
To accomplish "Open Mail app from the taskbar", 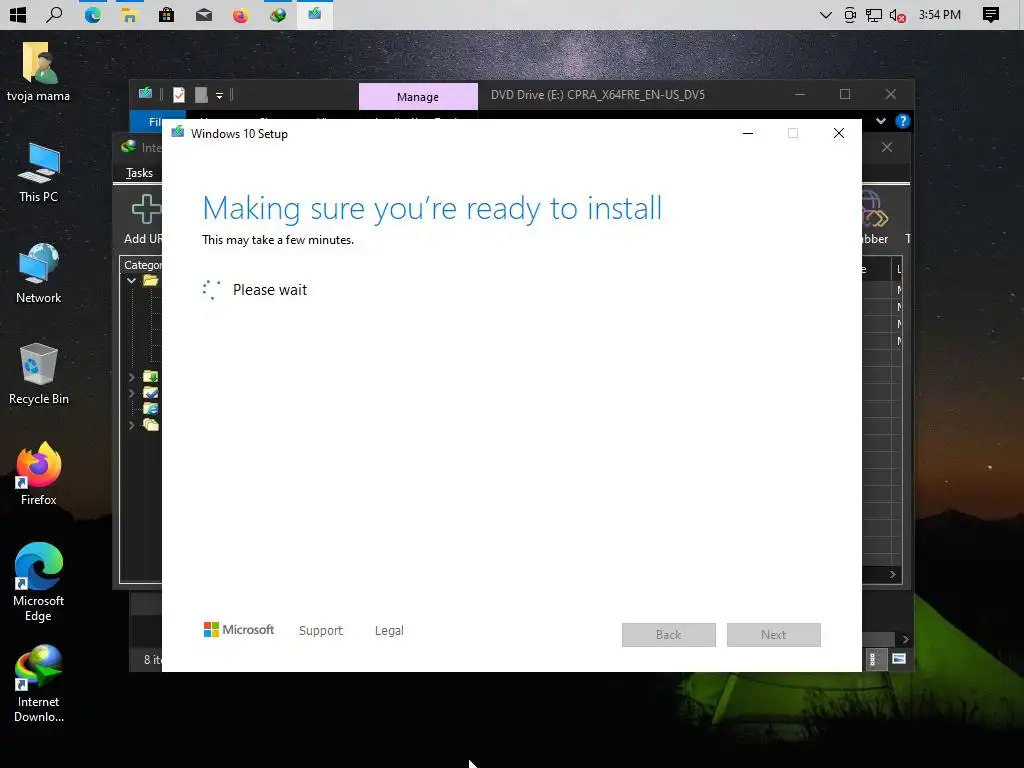I will tap(204, 14).
